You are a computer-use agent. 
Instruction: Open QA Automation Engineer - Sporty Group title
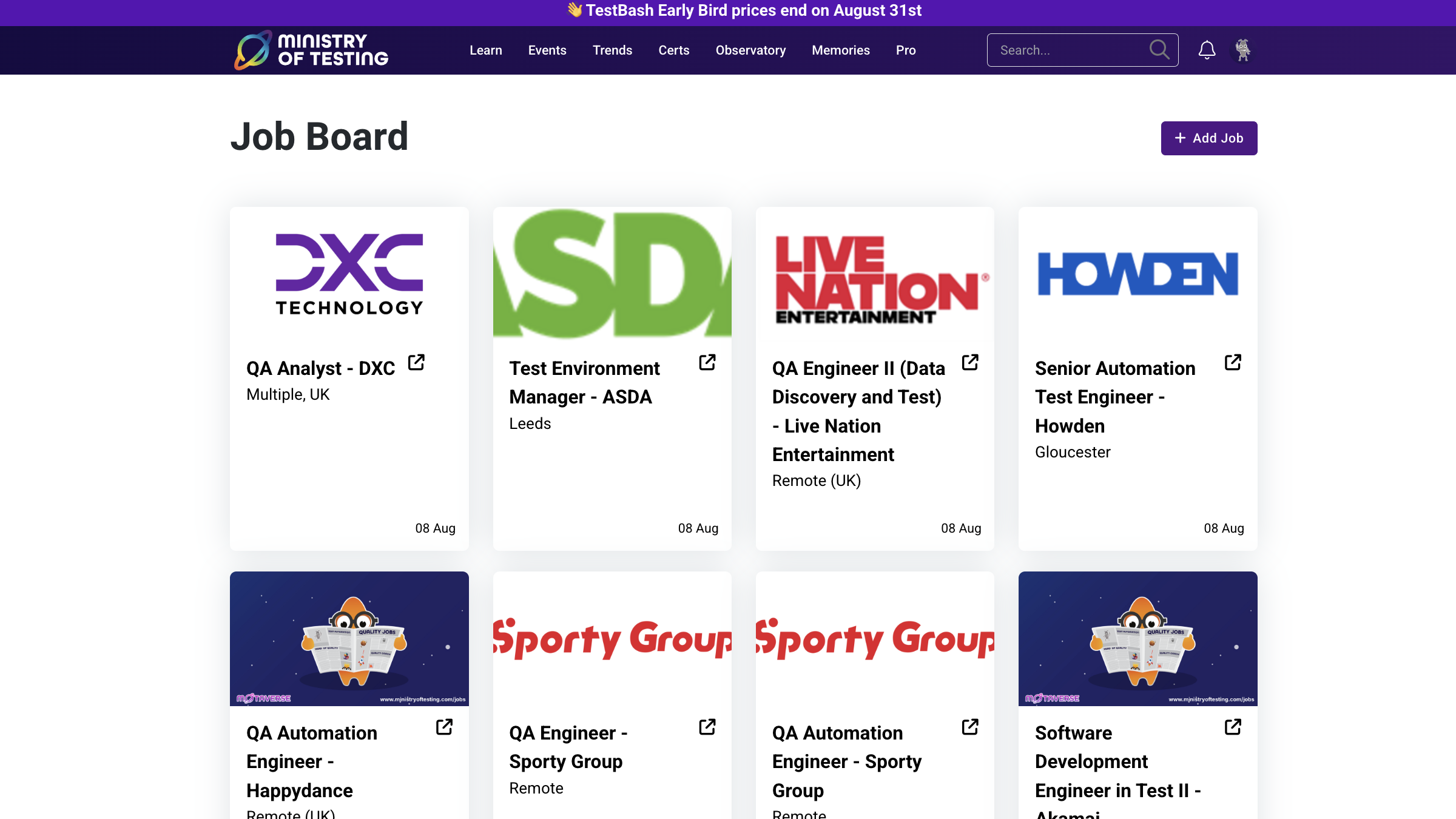[847, 761]
